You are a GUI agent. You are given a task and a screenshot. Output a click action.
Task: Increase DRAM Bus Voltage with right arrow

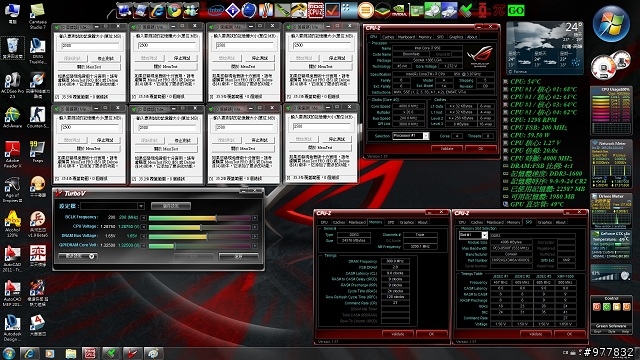point(255,236)
